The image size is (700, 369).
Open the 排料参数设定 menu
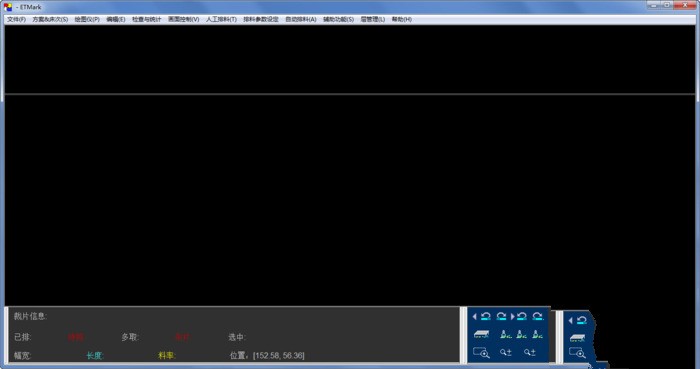[261, 19]
